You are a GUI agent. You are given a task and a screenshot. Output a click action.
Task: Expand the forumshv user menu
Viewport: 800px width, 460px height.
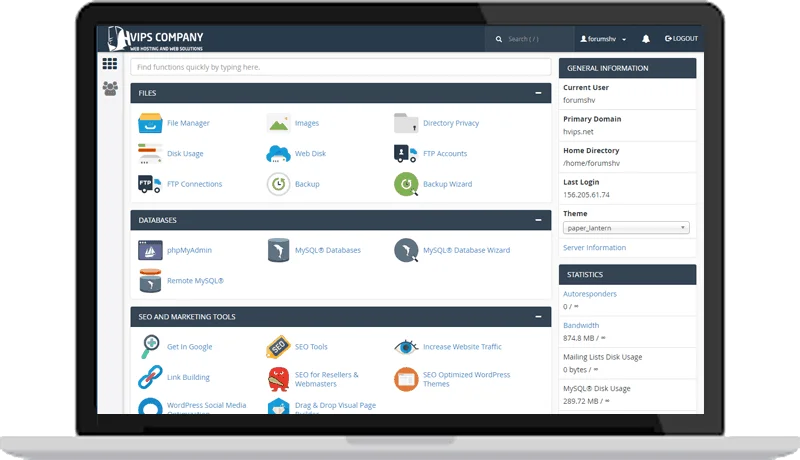603,39
